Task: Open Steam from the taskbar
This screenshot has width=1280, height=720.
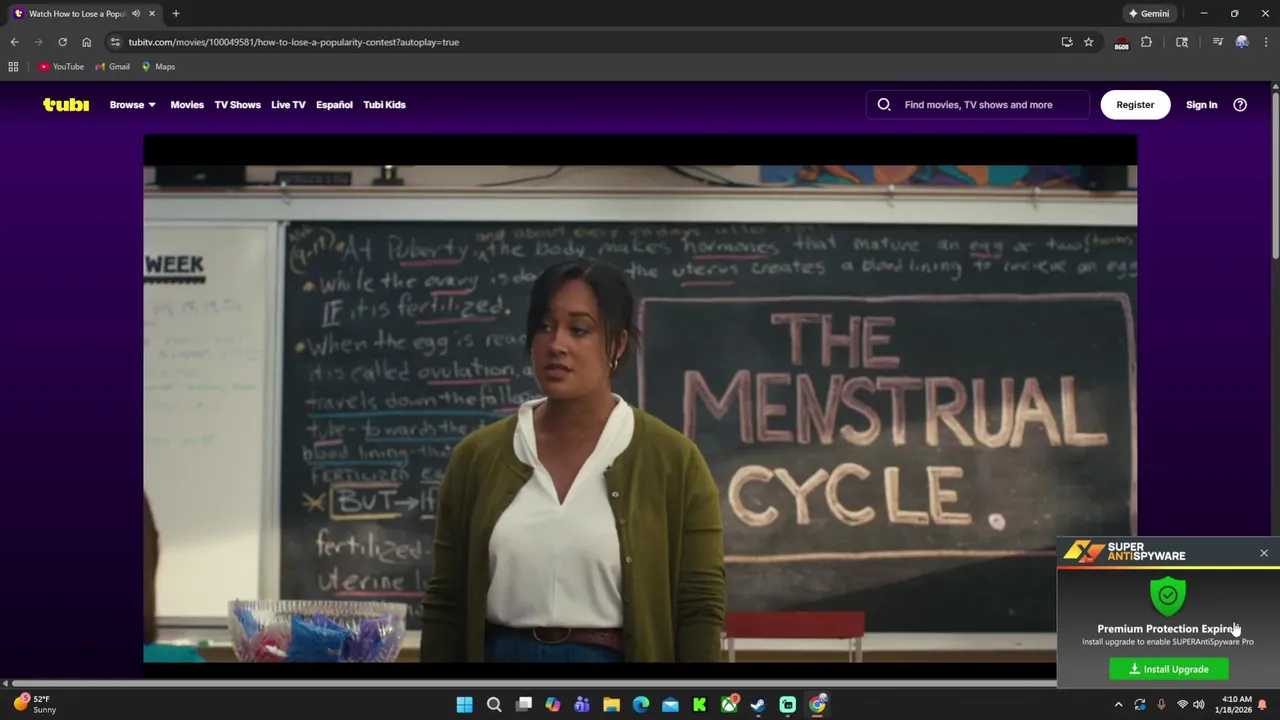Action: (758, 705)
